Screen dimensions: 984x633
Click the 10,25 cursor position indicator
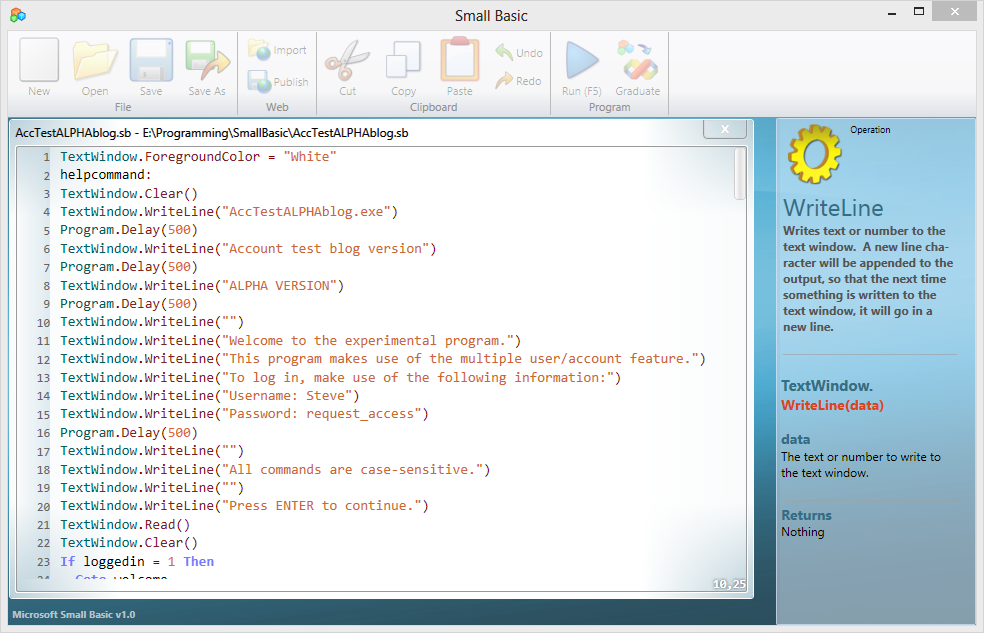point(729,584)
